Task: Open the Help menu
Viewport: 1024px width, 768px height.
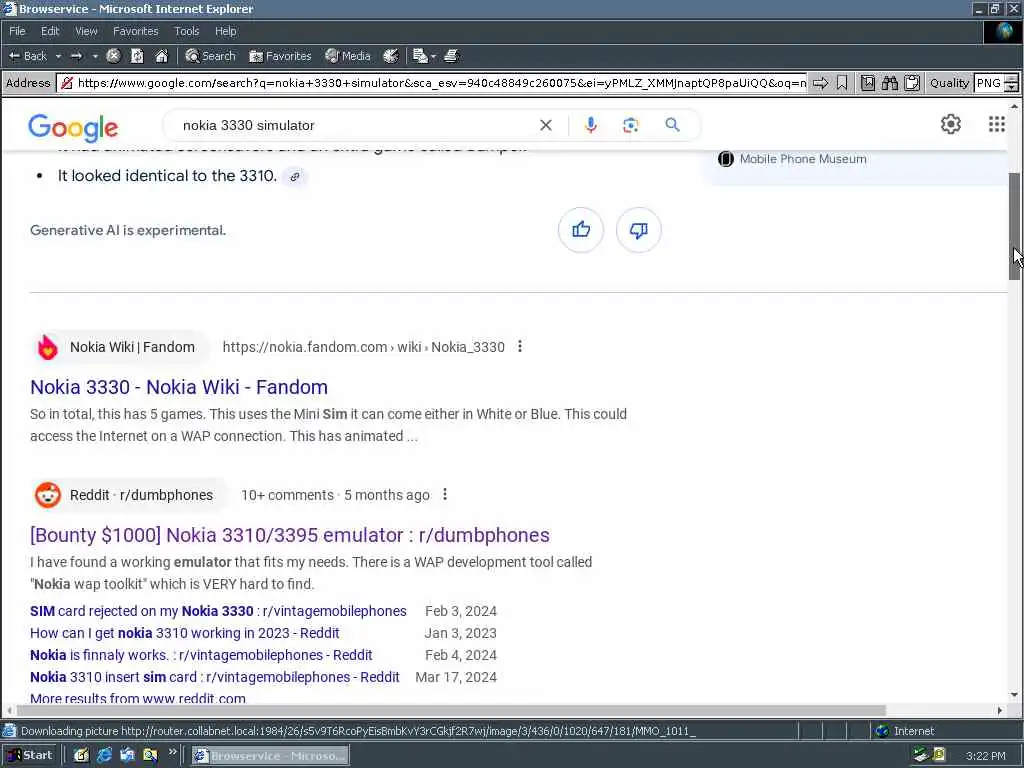Action: (225, 31)
